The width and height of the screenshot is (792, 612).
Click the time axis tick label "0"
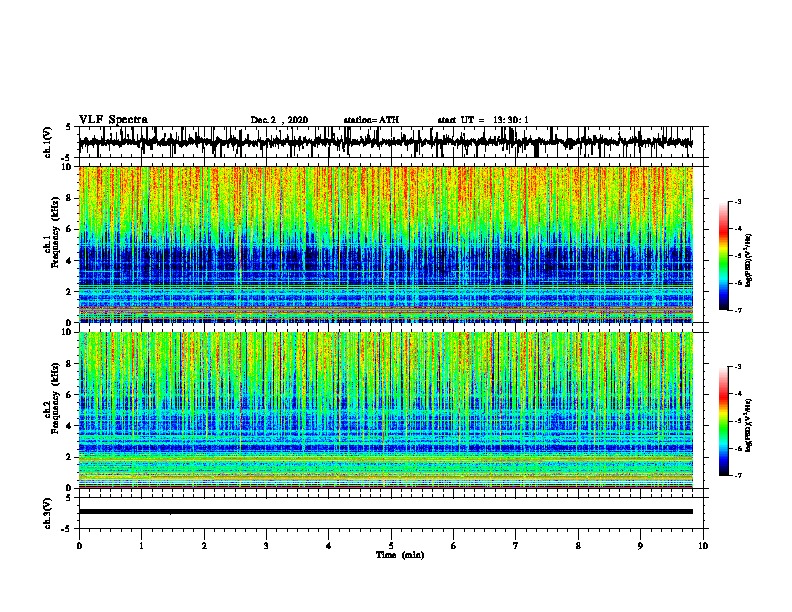[x=79, y=546]
